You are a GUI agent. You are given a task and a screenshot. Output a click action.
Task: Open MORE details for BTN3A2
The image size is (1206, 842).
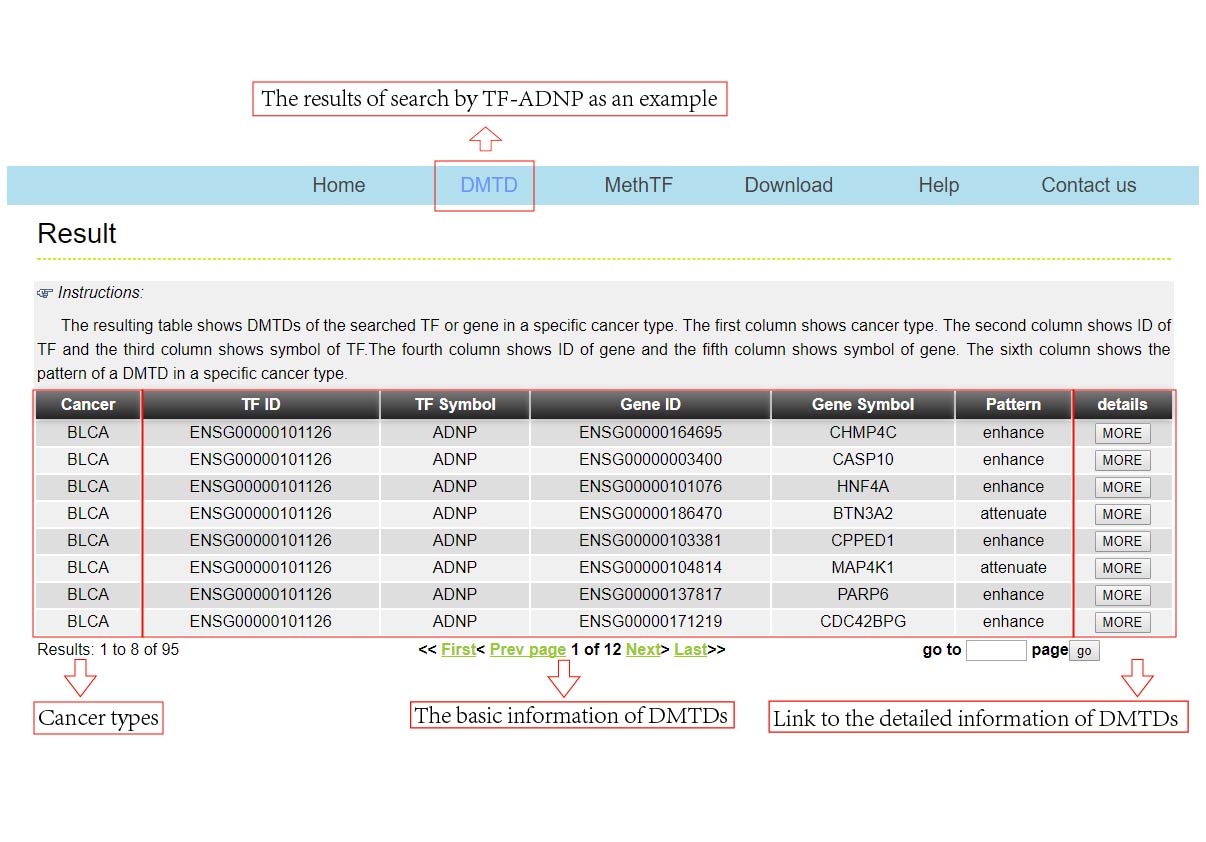pos(1122,515)
